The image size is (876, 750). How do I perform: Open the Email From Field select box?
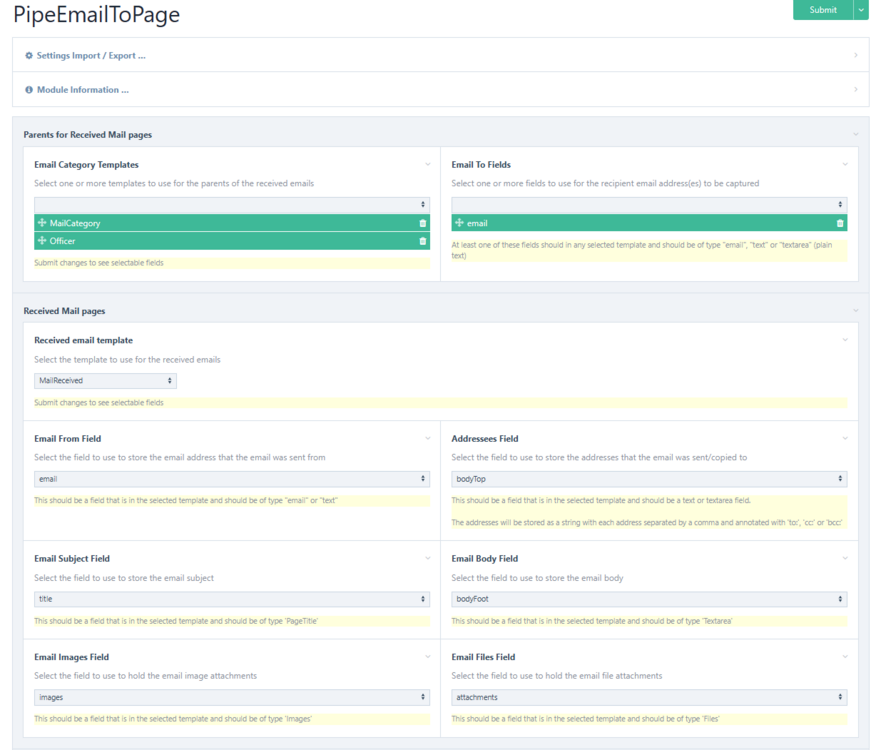(x=231, y=479)
